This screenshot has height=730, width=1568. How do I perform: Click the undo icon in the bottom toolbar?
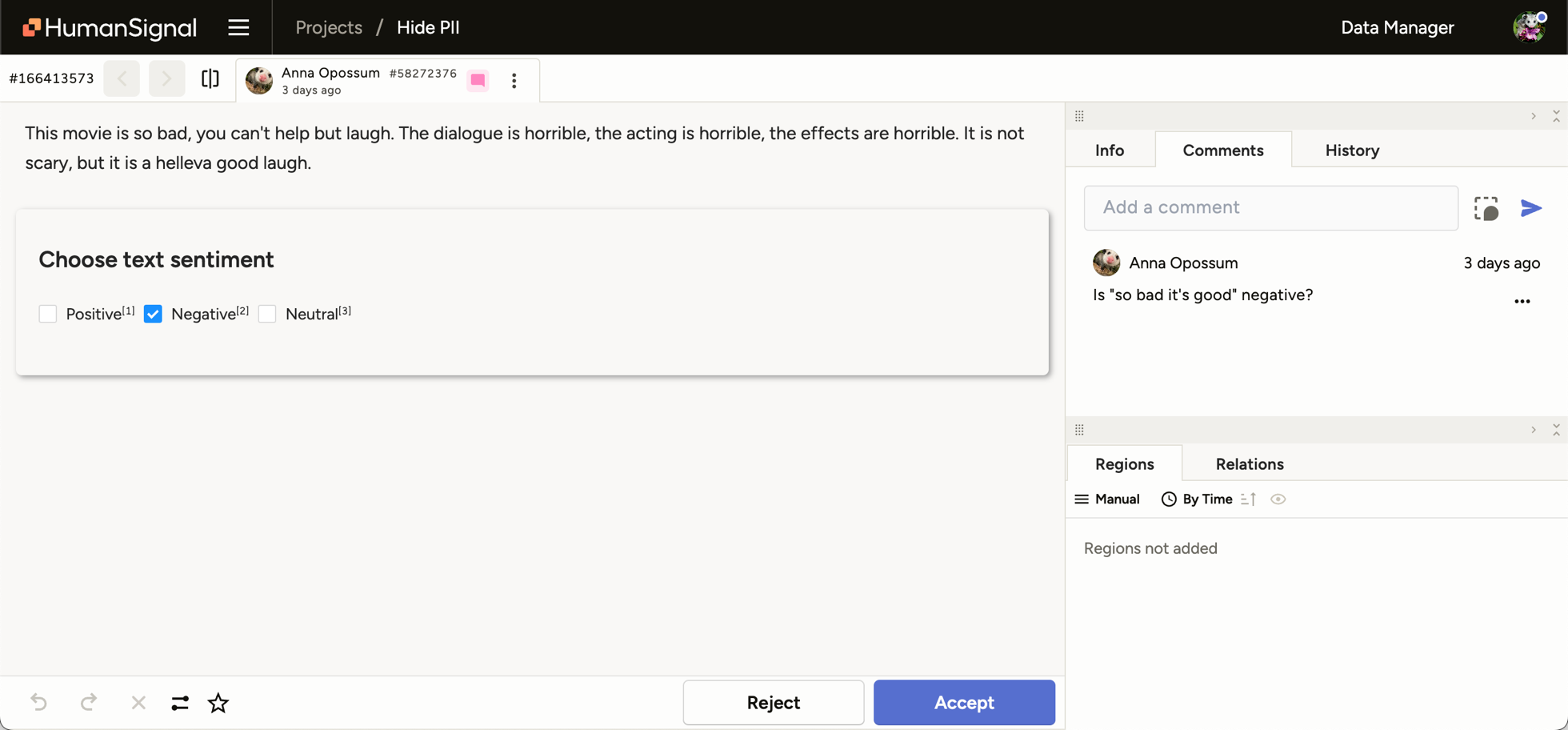40,702
